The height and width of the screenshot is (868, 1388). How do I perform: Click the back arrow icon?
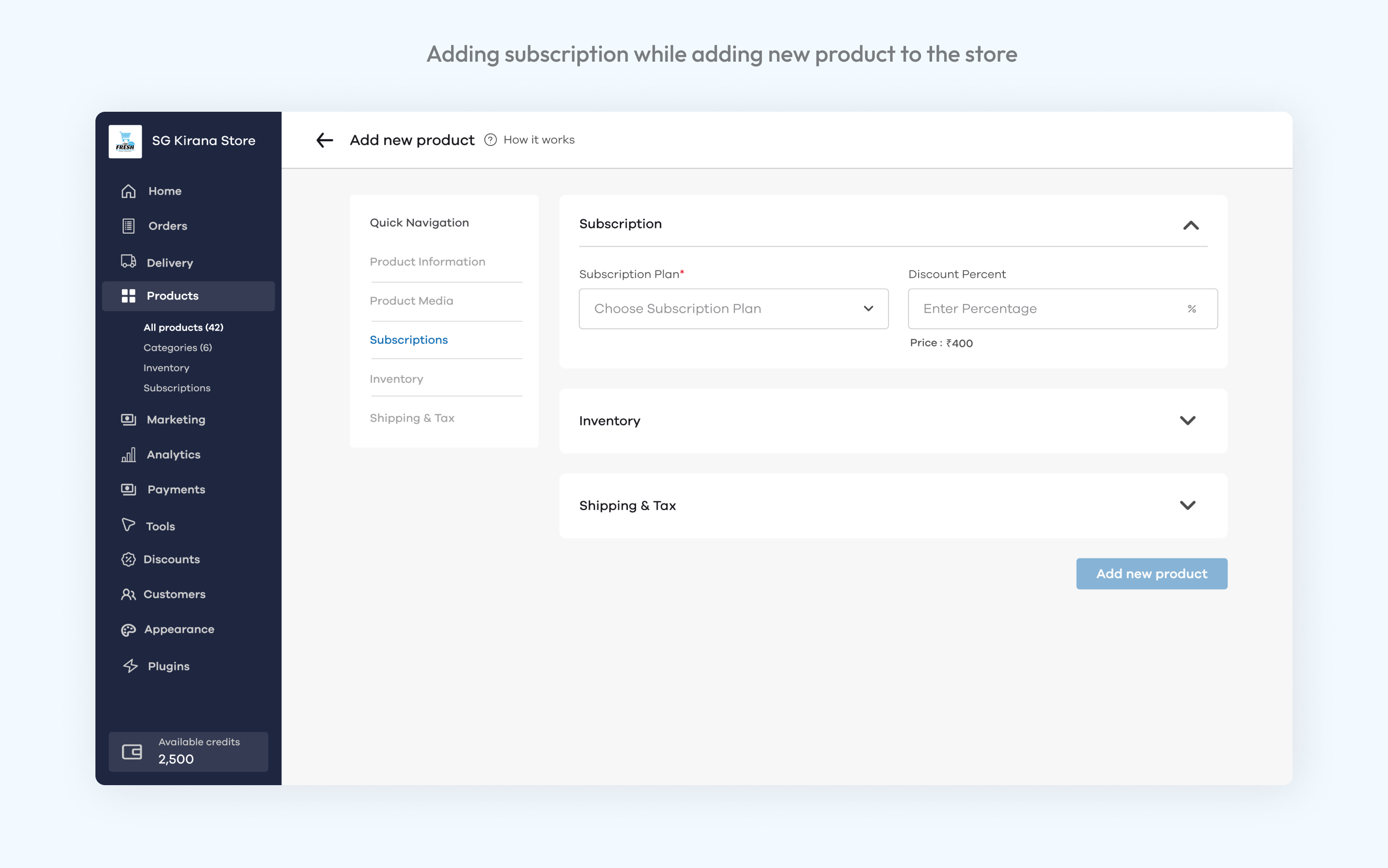pos(324,140)
